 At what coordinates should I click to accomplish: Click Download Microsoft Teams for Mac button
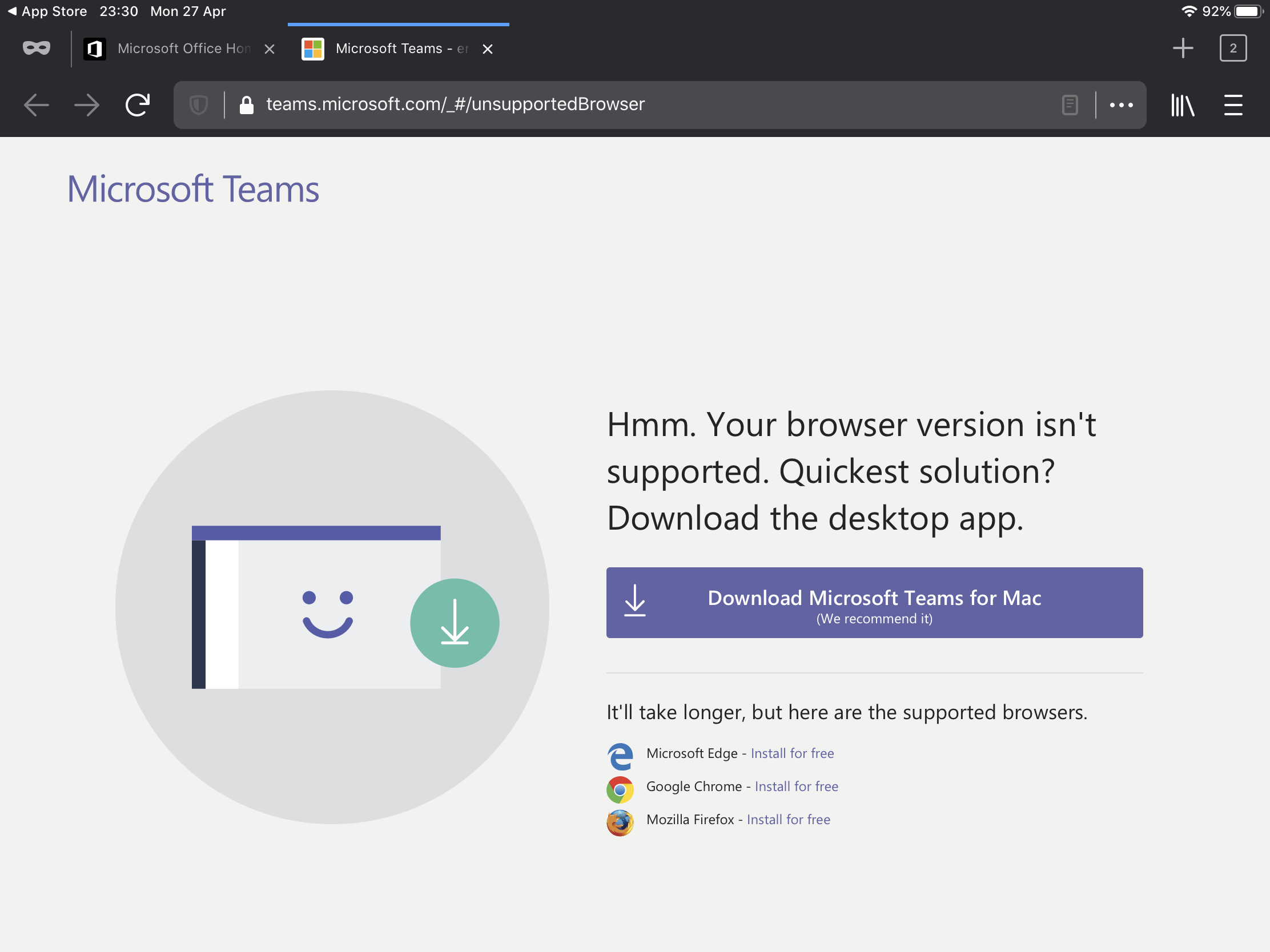874,603
